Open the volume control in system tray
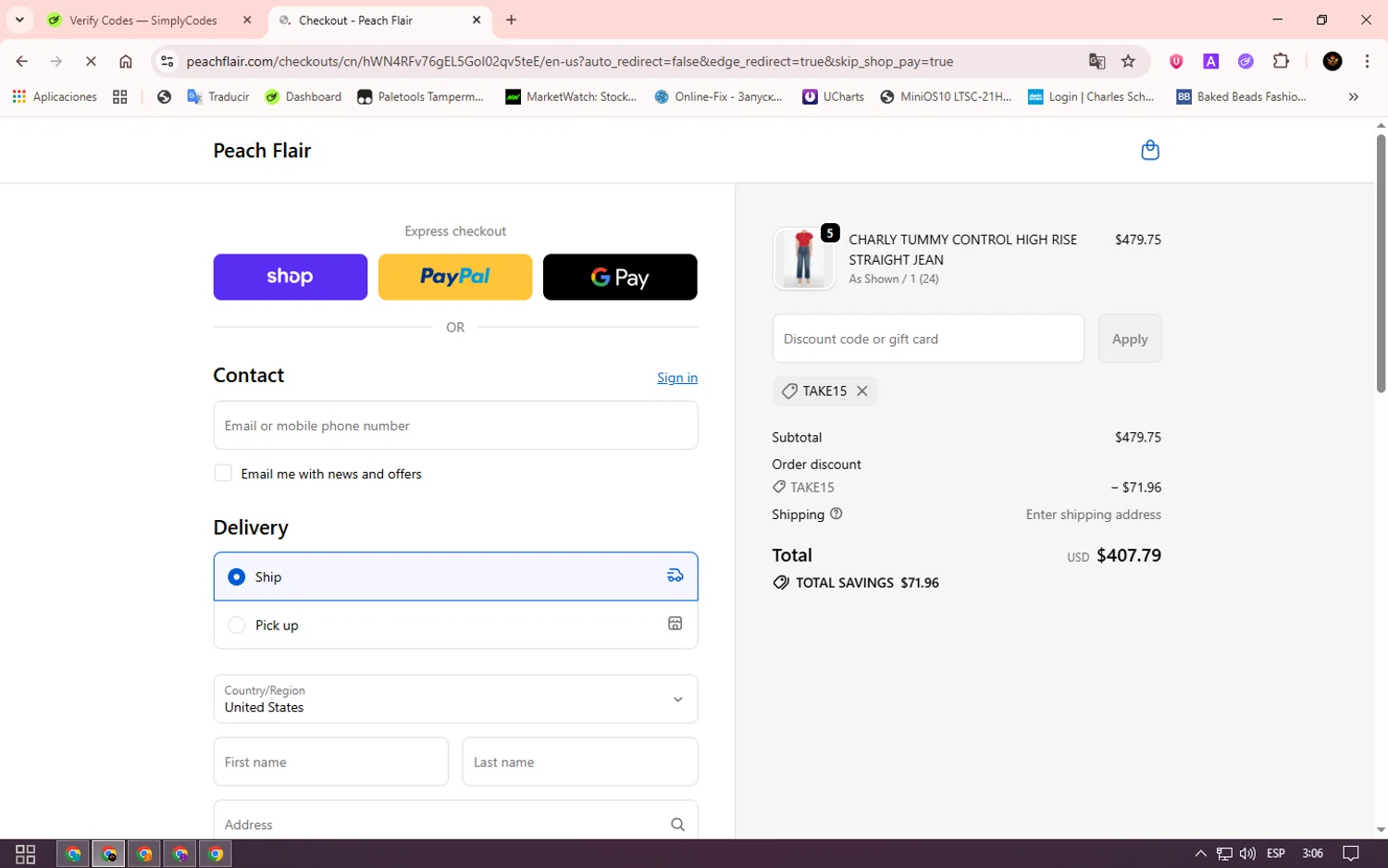Viewport: 1388px width, 868px height. pos(1247,853)
